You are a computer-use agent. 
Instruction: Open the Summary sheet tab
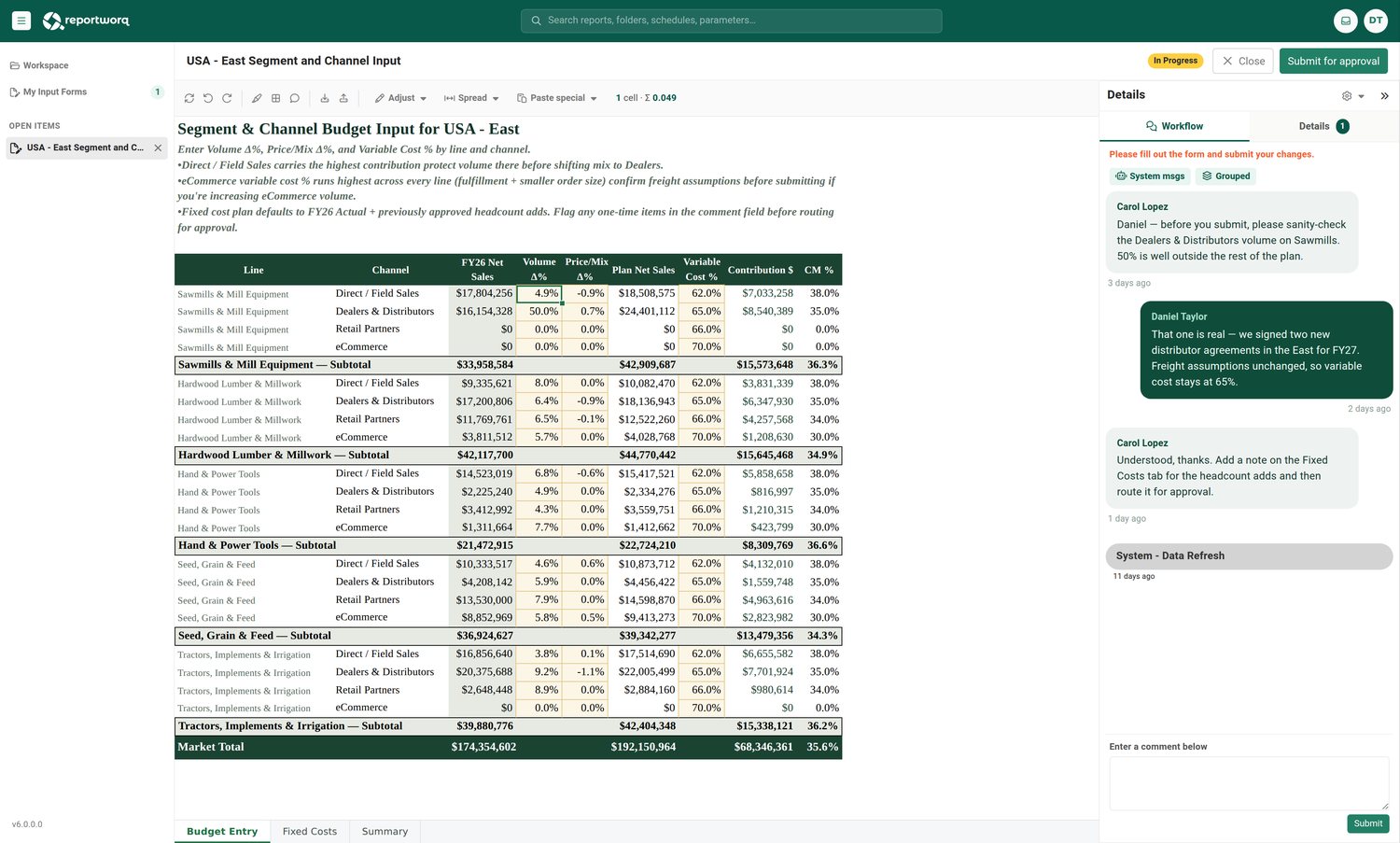pyautogui.click(x=385, y=832)
